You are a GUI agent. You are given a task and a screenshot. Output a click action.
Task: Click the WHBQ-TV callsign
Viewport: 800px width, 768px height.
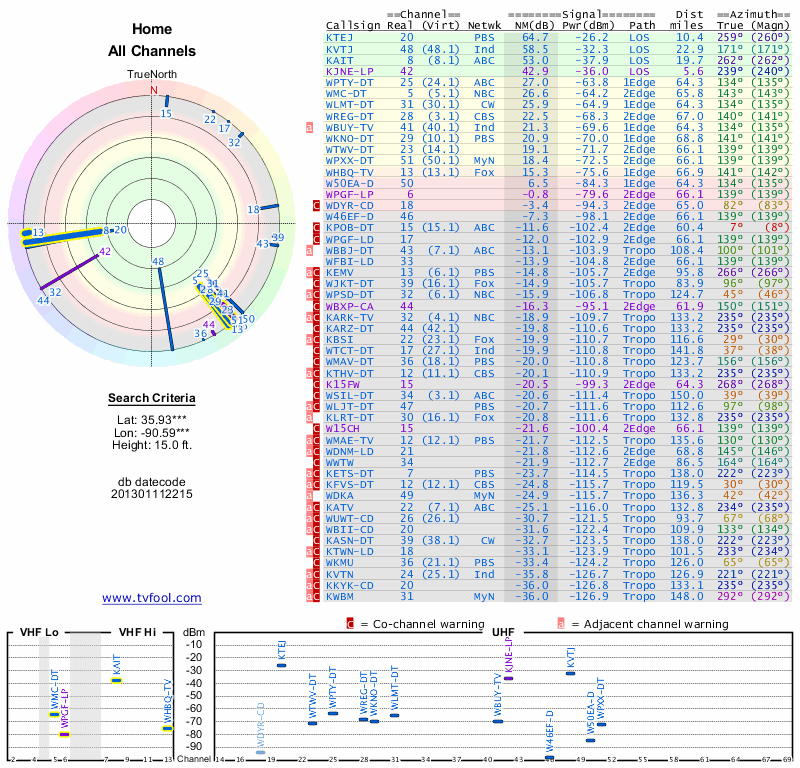(350, 172)
